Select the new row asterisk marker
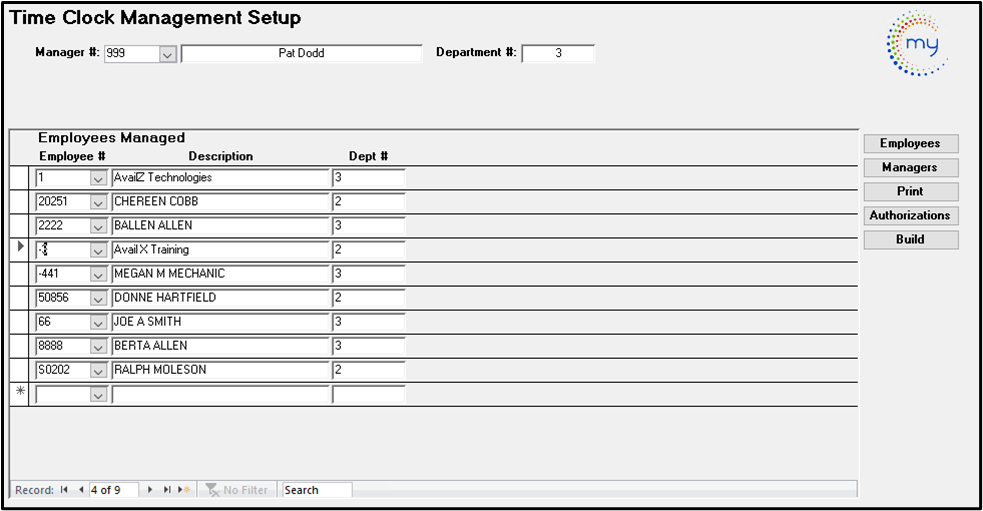The height and width of the screenshot is (511, 983). point(20,393)
